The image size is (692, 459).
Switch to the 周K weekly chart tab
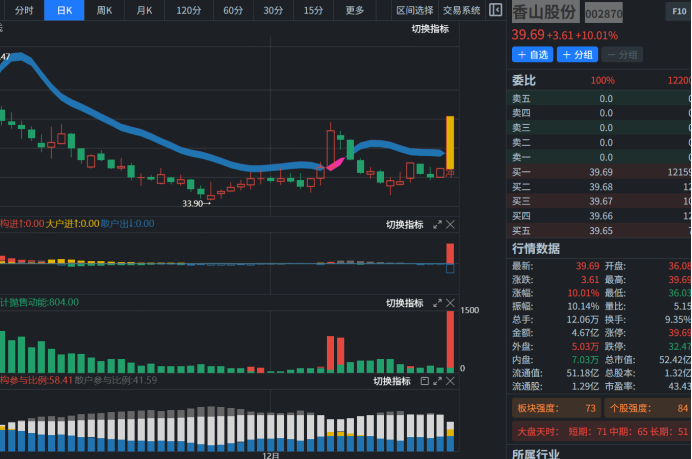[104, 10]
